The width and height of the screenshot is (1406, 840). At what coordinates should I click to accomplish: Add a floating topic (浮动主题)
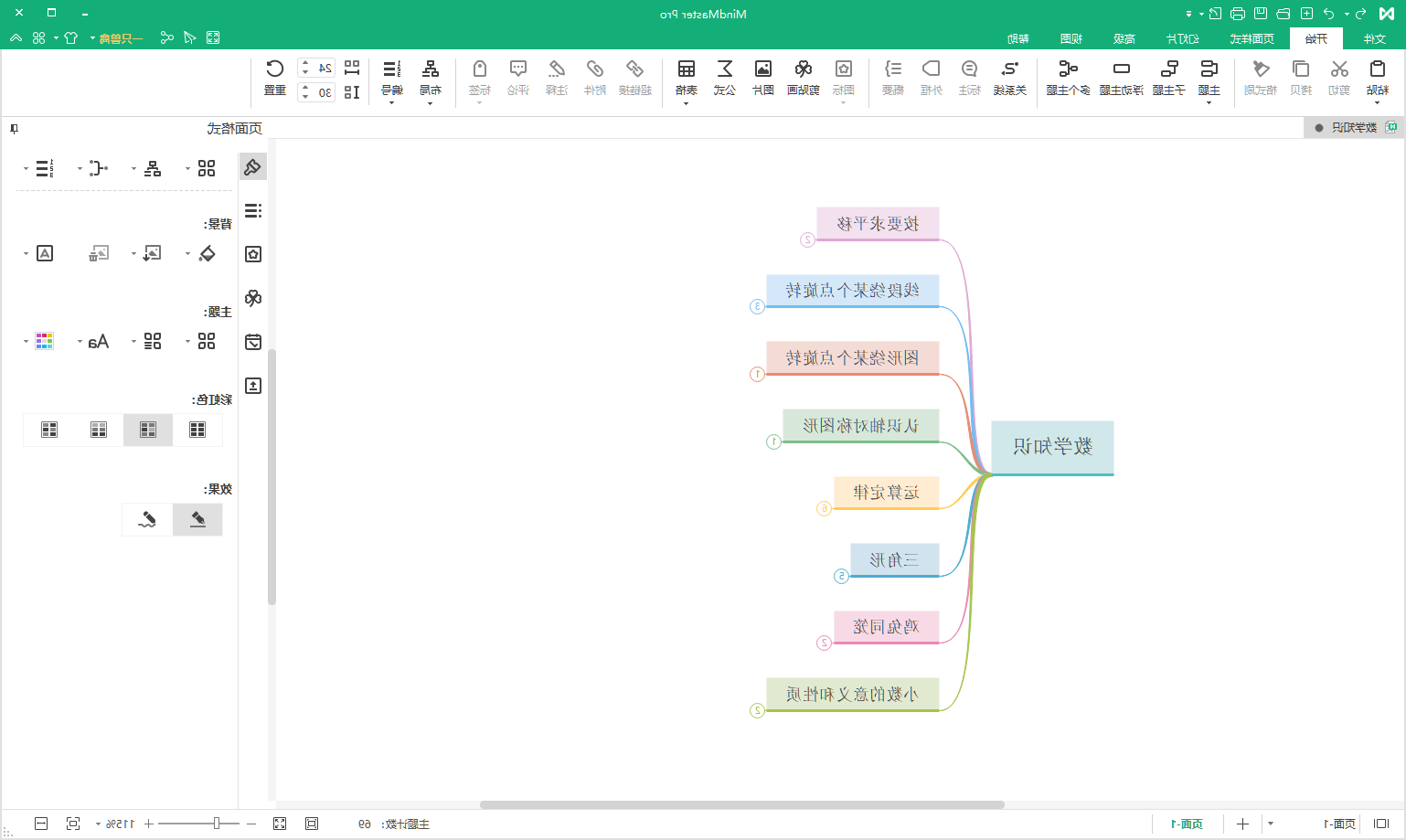(x=1122, y=69)
